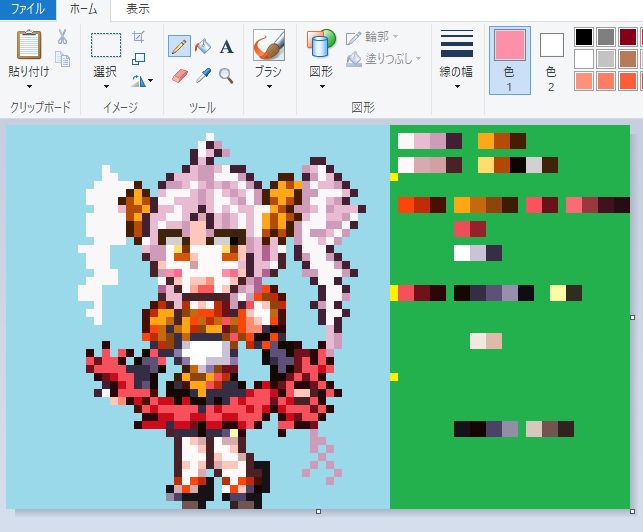Click the dashed rectangle Select icon
This screenshot has height=532, width=643.
[x=106, y=45]
